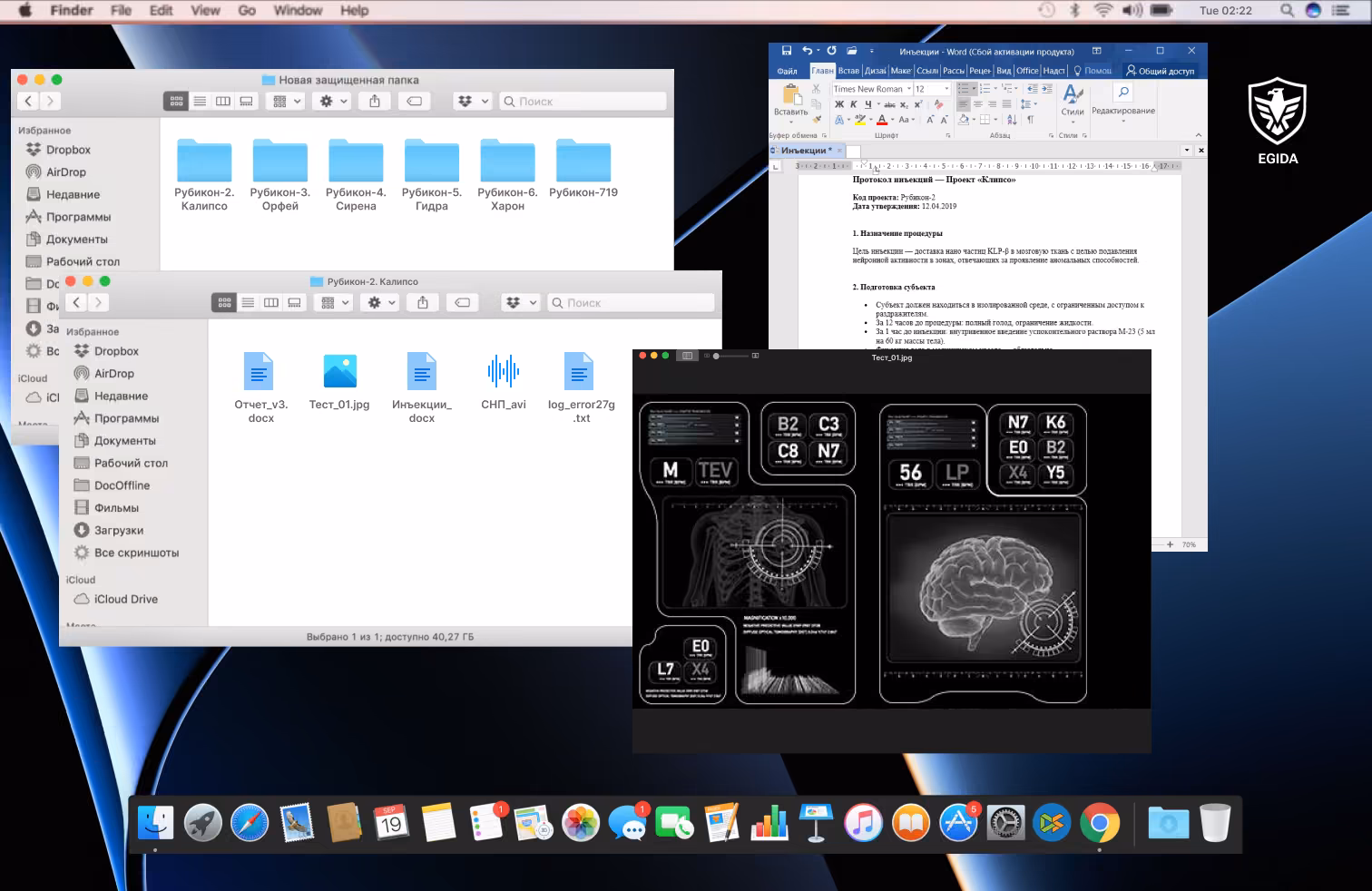
Task: Click Share icon in Новая защищенная папка window
Action: [x=375, y=101]
